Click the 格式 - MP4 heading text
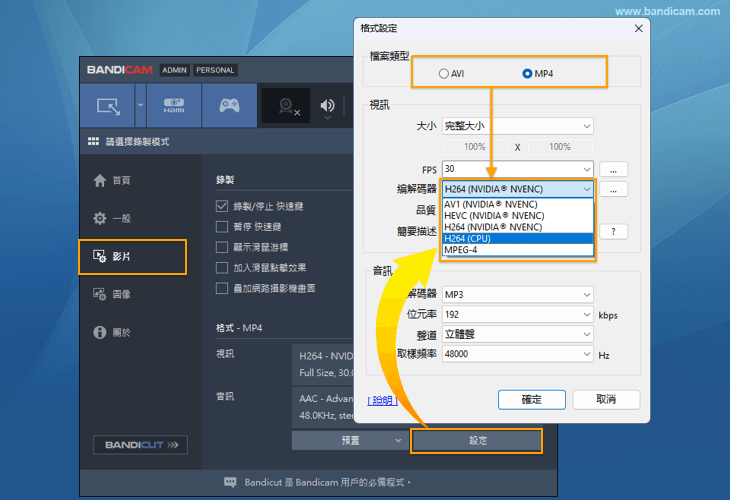The width and height of the screenshot is (730, 500). [239, 328]
